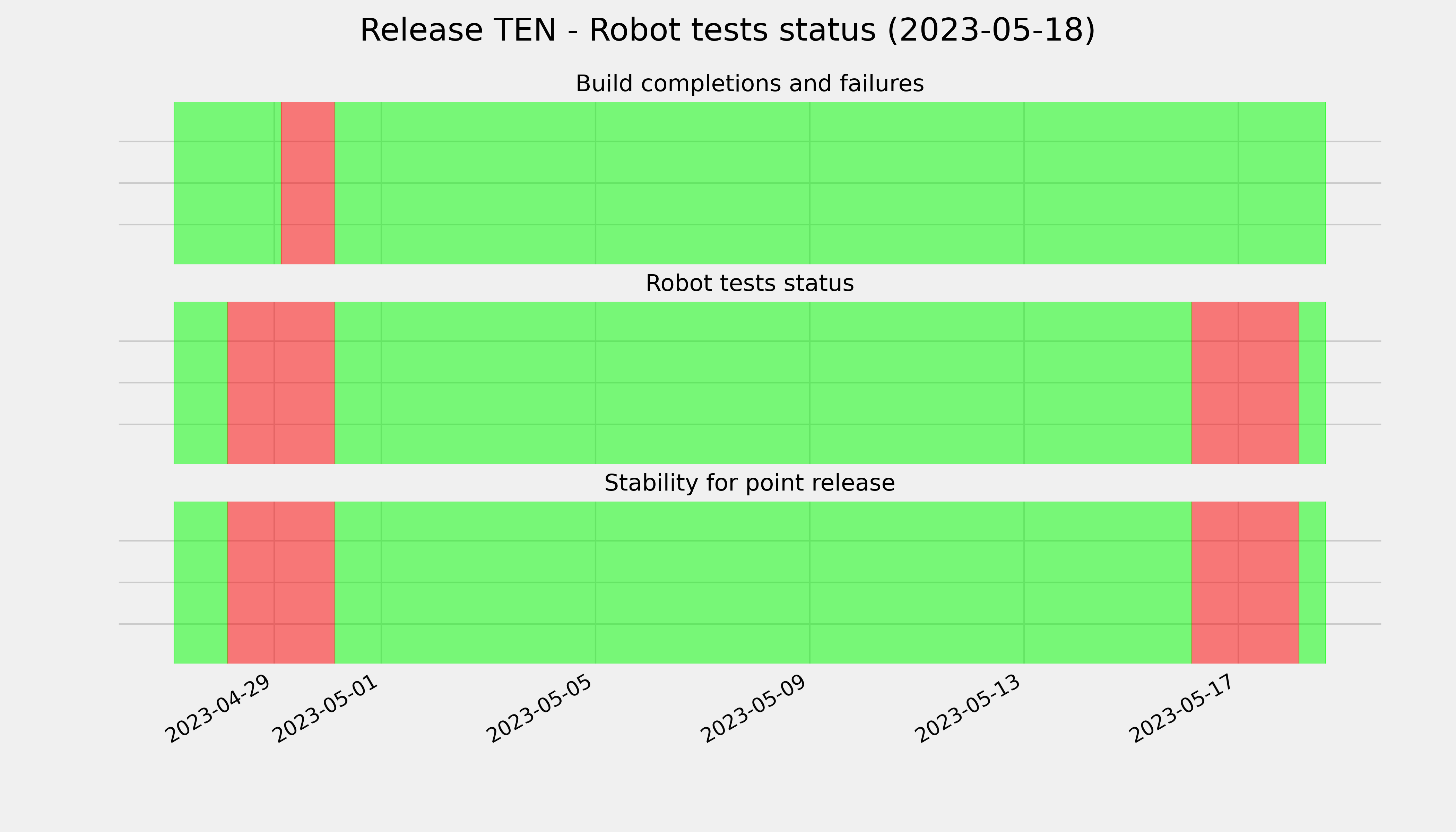Select the late red band in Robot tests chart
Screen dimensions: 1456x832
1245,383
